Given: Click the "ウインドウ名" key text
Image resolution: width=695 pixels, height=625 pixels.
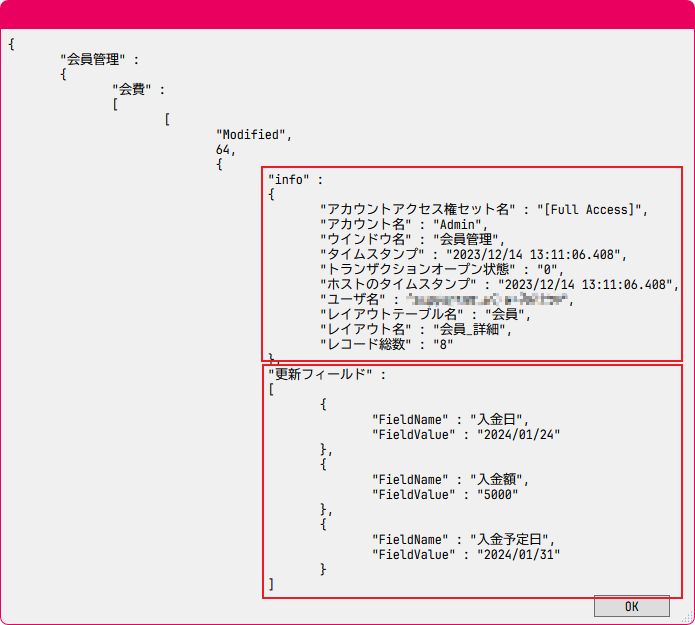Looking at the screenshot, I should pyautogui.click(x=366, y=239).
